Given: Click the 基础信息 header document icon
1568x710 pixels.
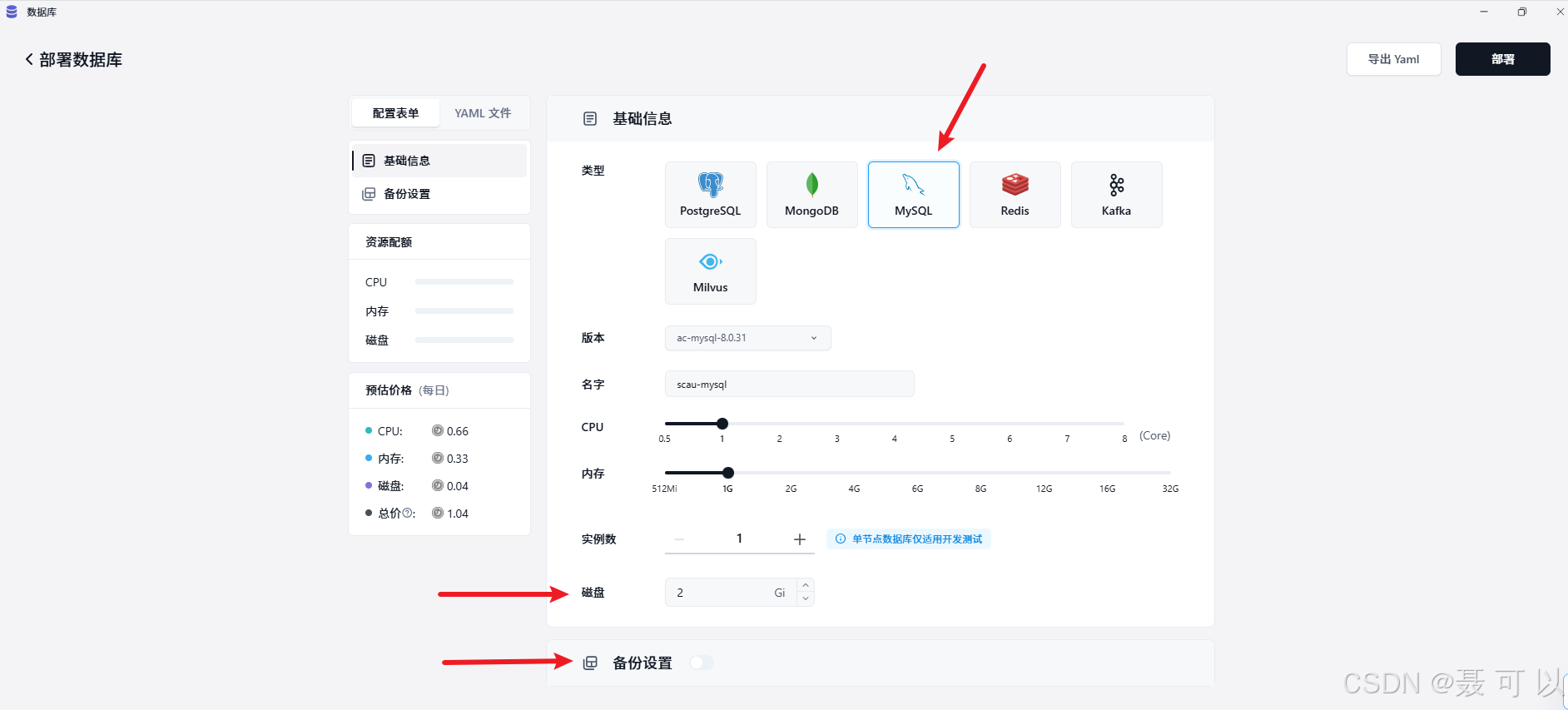Looking at the screenshot, I should [x=590, y=119].
